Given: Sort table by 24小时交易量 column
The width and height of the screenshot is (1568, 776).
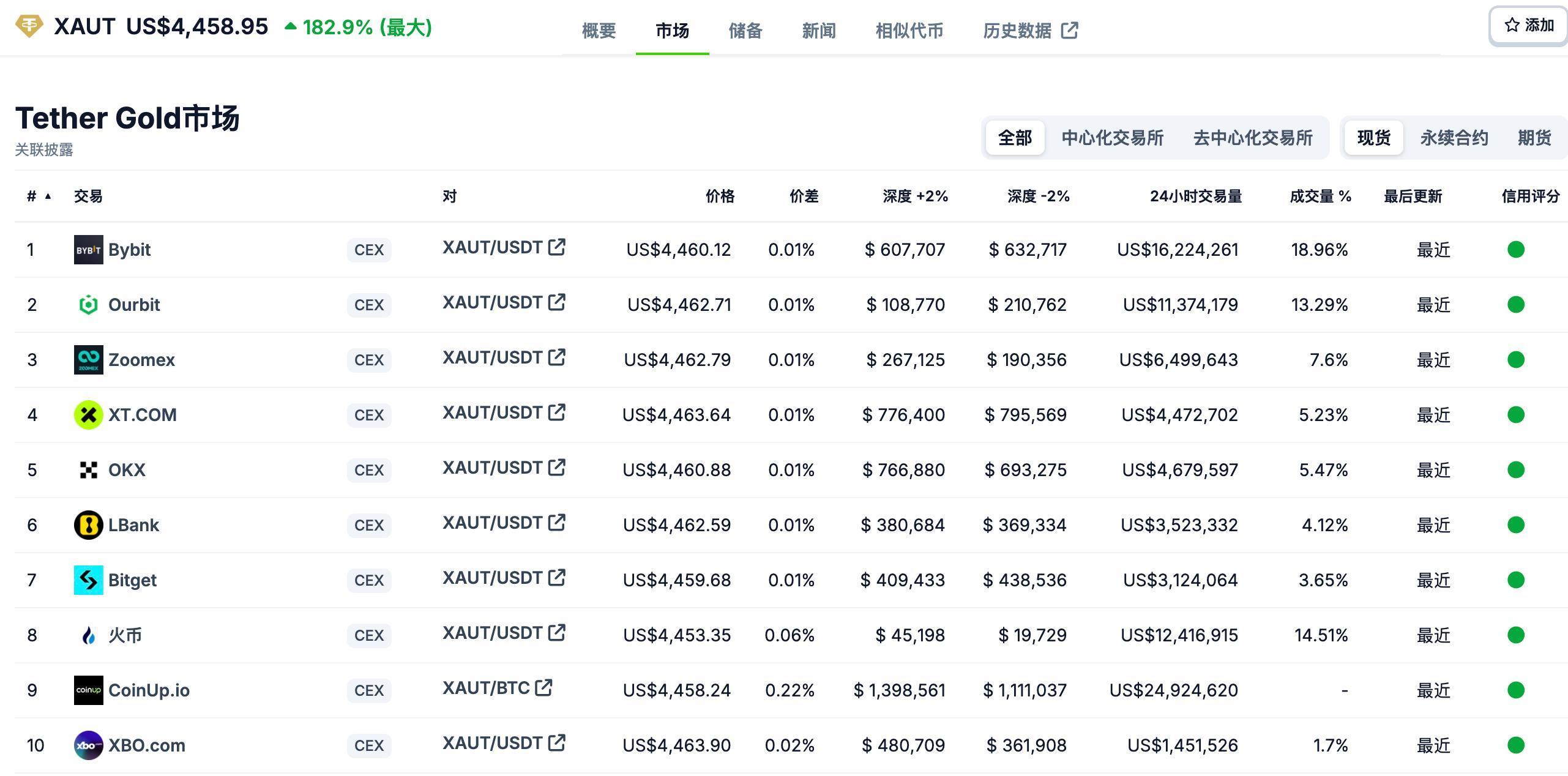Looking at the screenshot, I should [1194, 196].
